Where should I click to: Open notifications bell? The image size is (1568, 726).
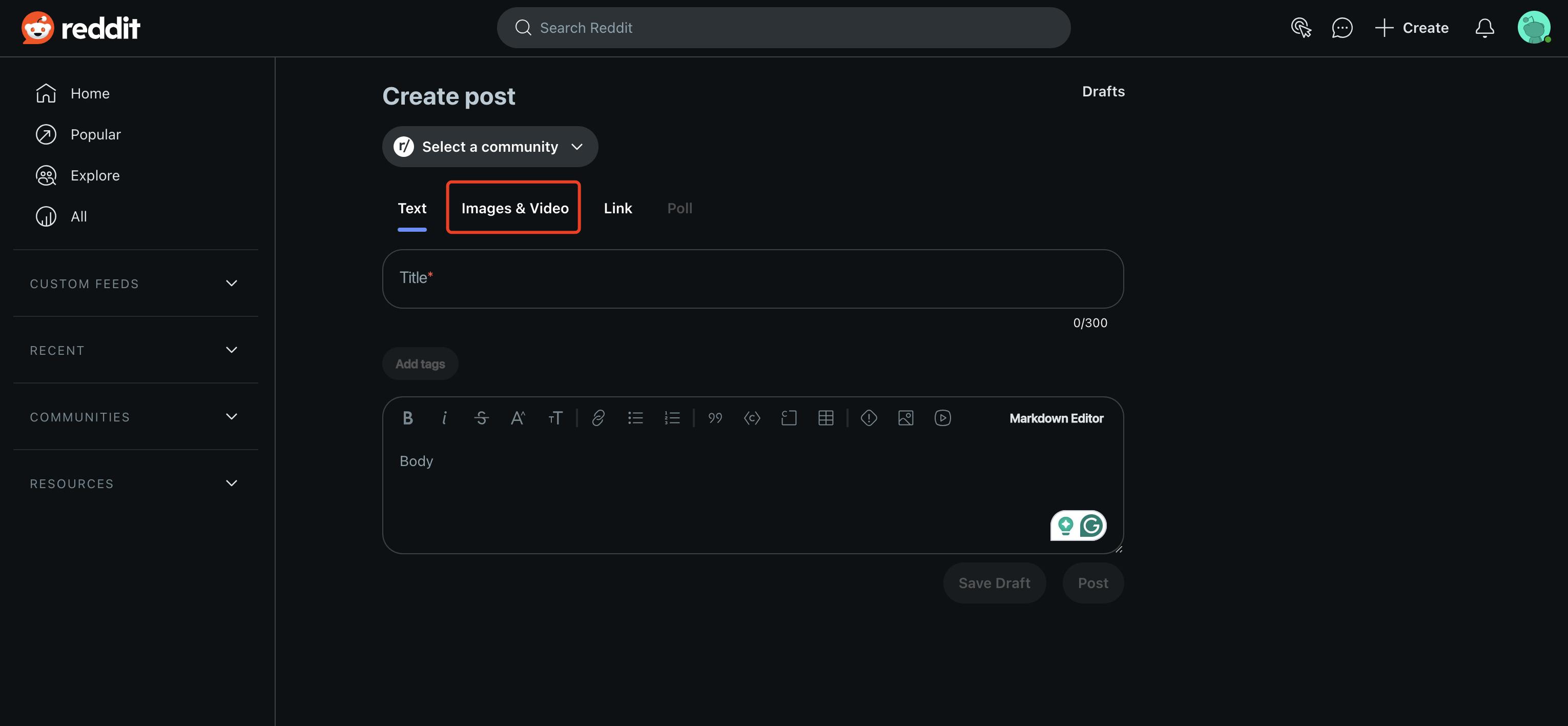(x=1484, y=28)
